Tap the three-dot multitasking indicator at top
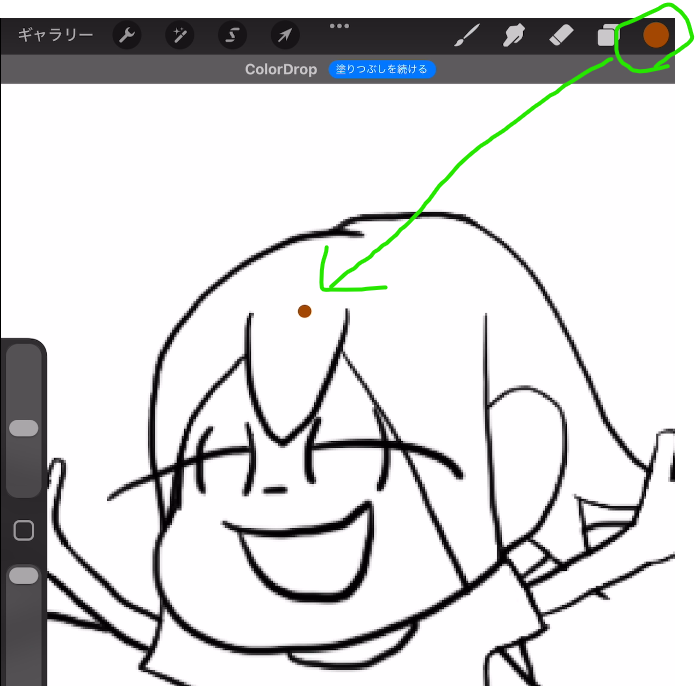The height and width of the screenshot is (686, 696). 339,26
